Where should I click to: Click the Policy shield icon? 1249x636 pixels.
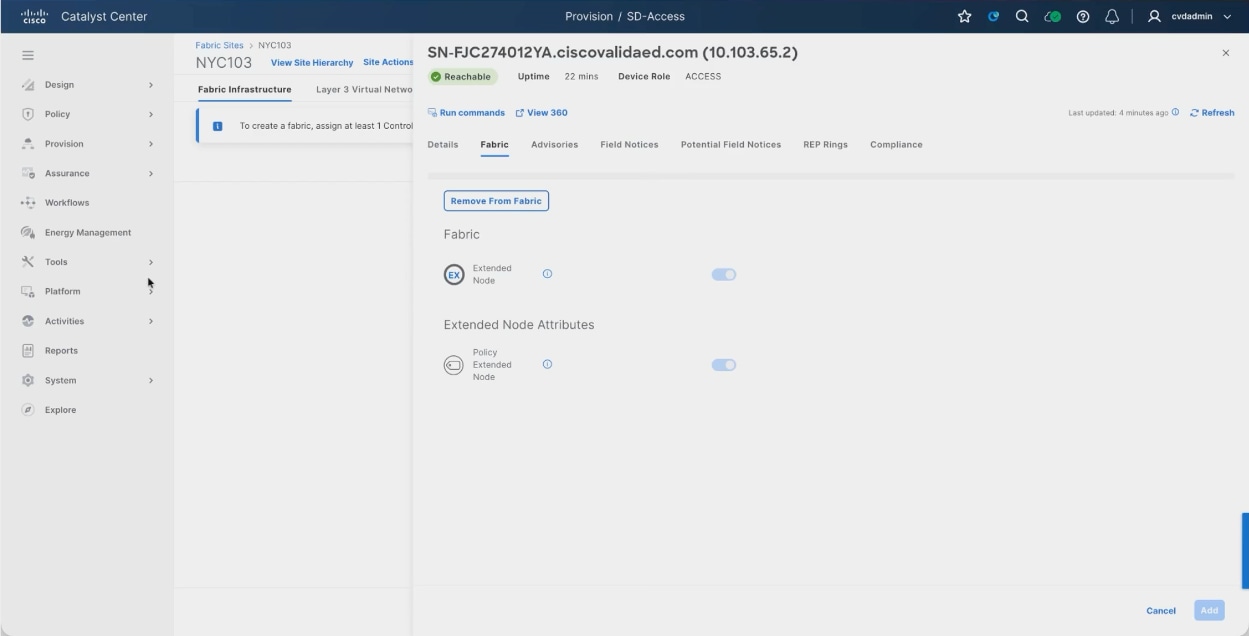[28, 114]
